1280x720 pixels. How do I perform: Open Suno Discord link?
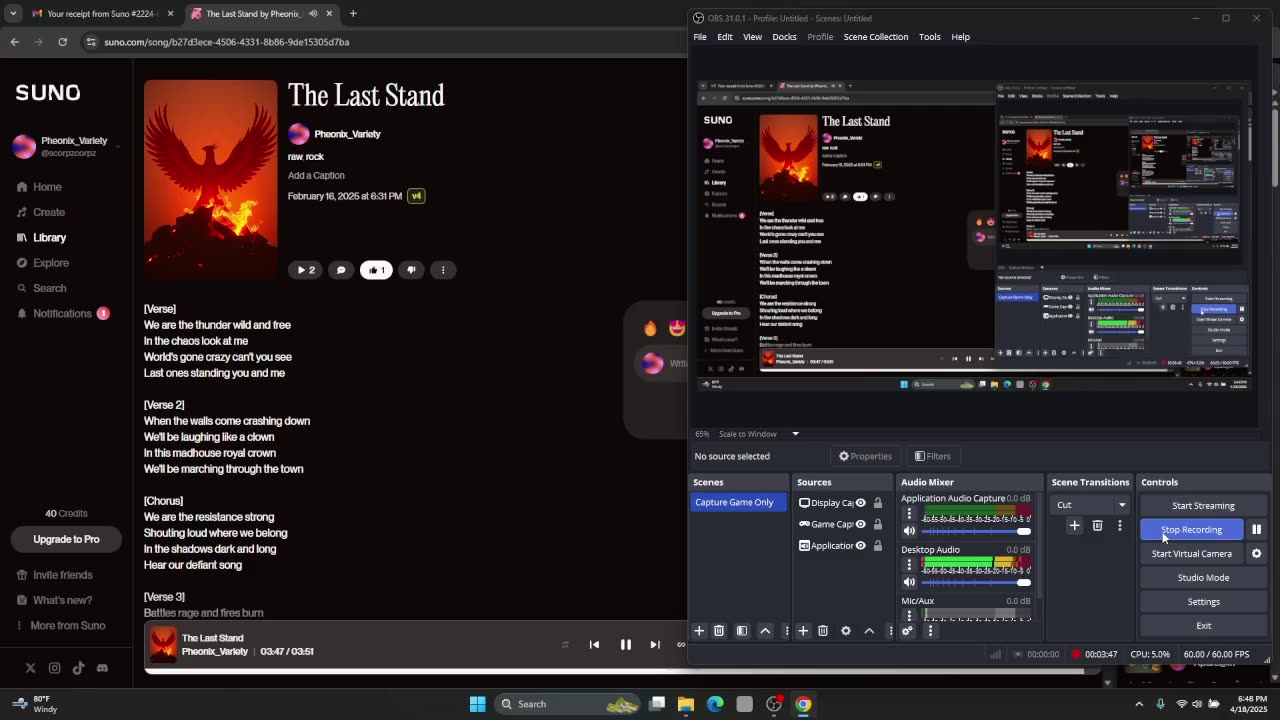[x=102, y=668]
